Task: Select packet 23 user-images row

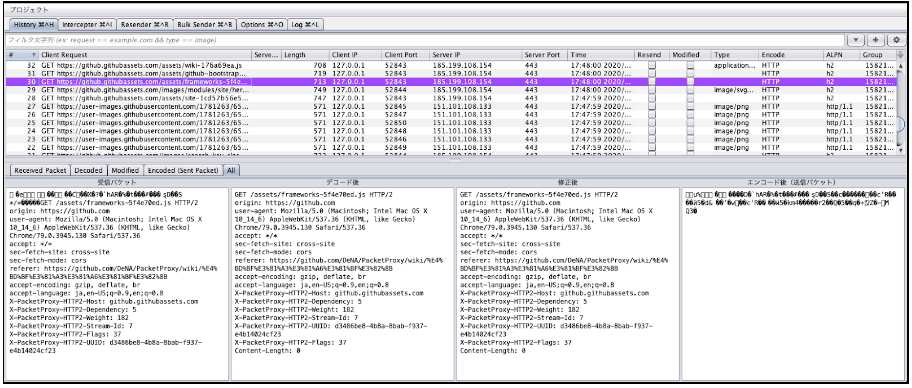Action: pyautogui.click(x=451, y=140)
